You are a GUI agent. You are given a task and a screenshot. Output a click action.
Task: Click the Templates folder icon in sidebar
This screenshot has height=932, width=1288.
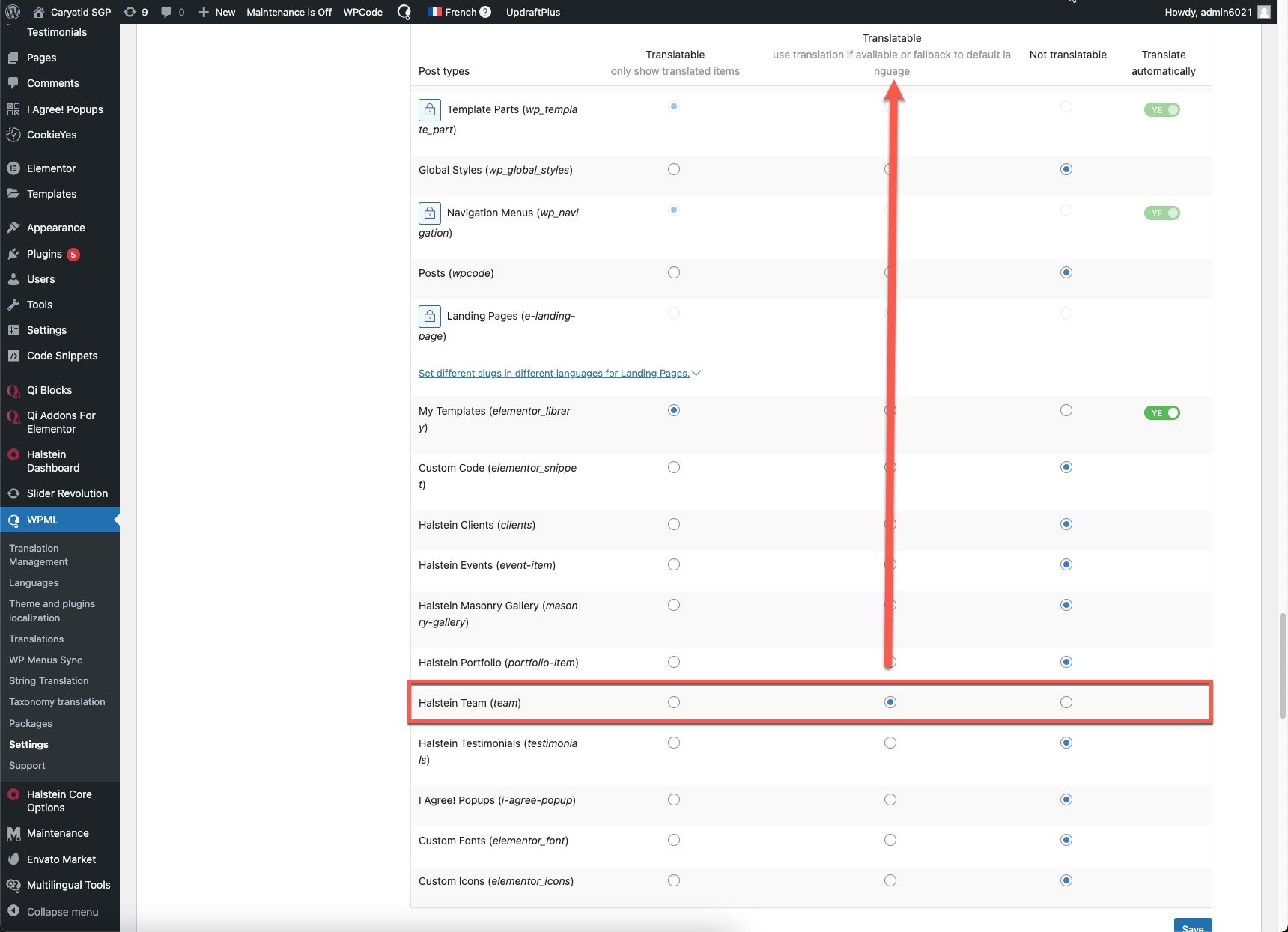(13, 194)
